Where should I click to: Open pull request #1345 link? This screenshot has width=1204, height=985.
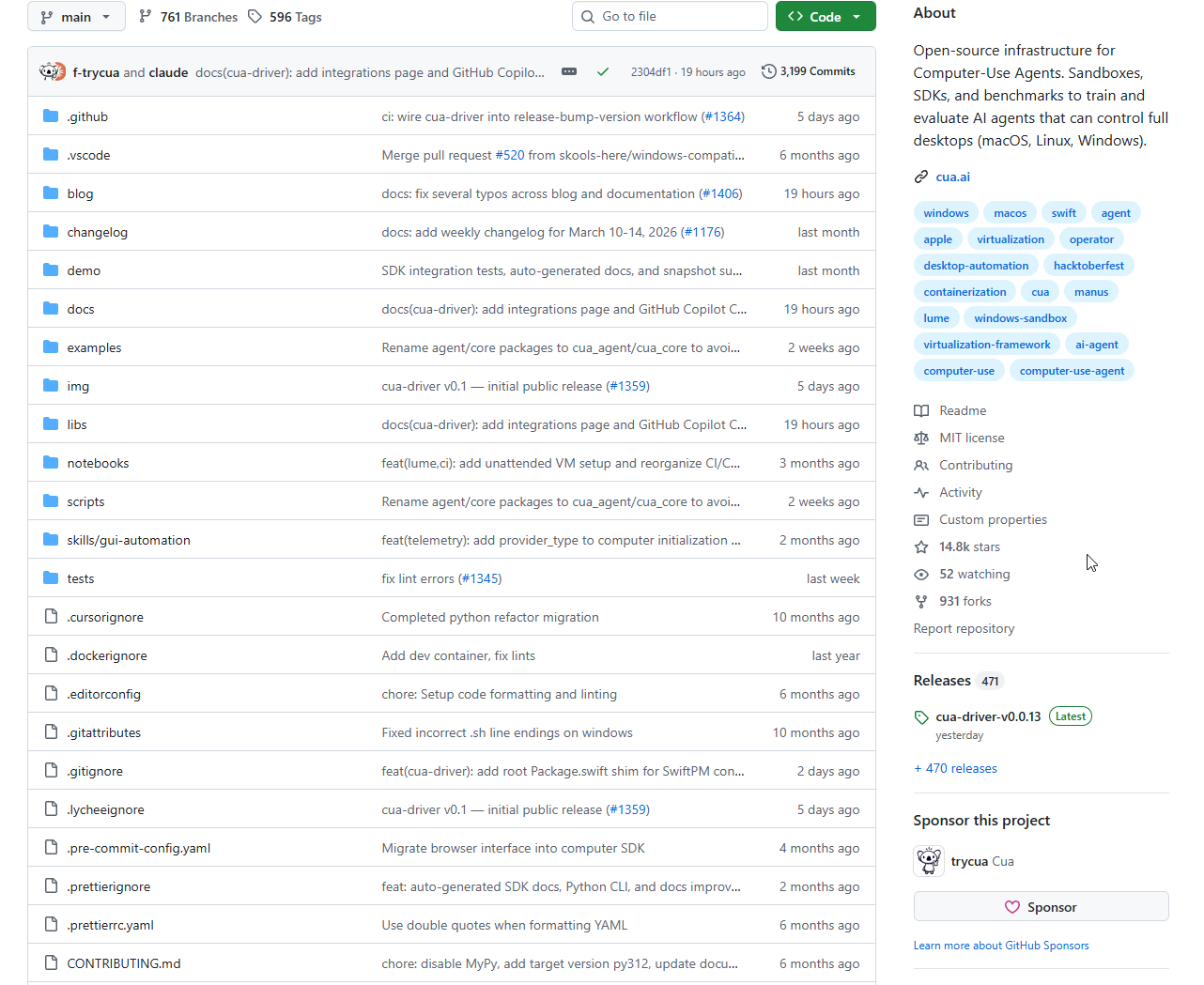point(480,578)
